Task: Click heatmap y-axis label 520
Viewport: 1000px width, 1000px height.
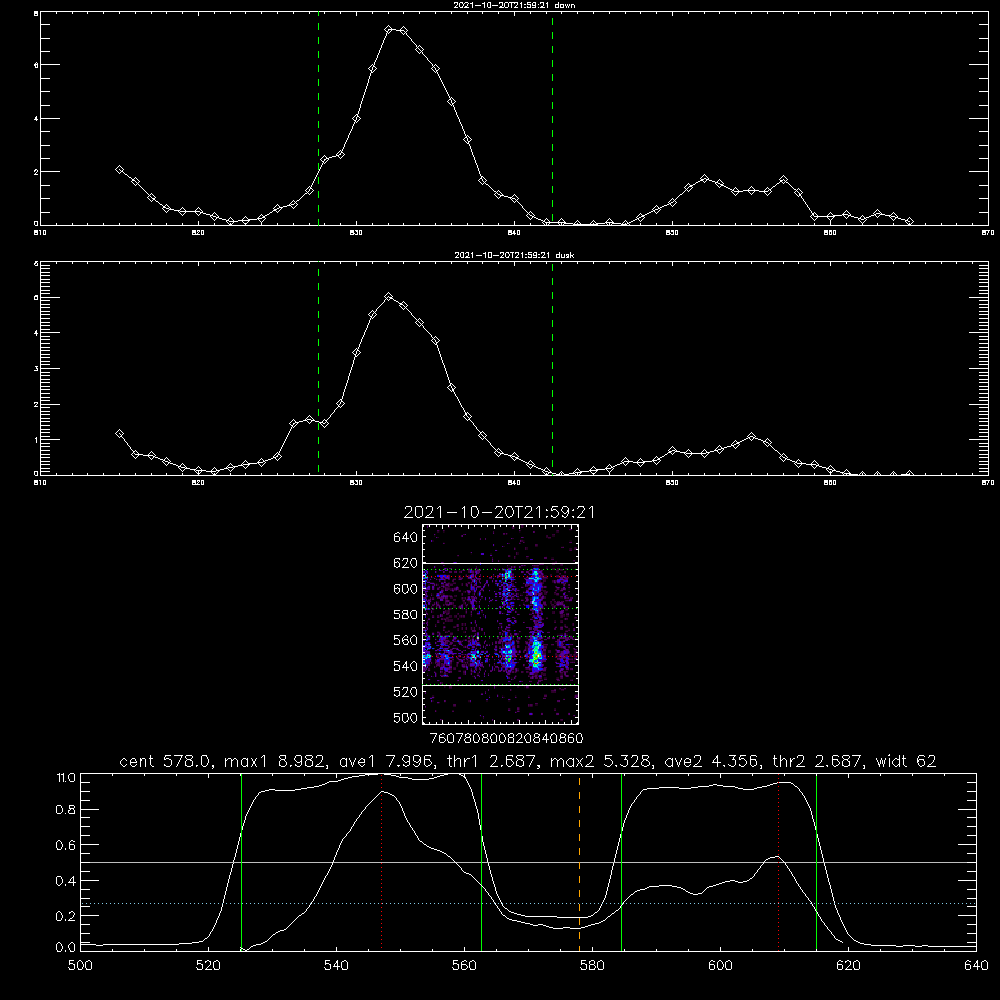Action: [x=405, y=692]
